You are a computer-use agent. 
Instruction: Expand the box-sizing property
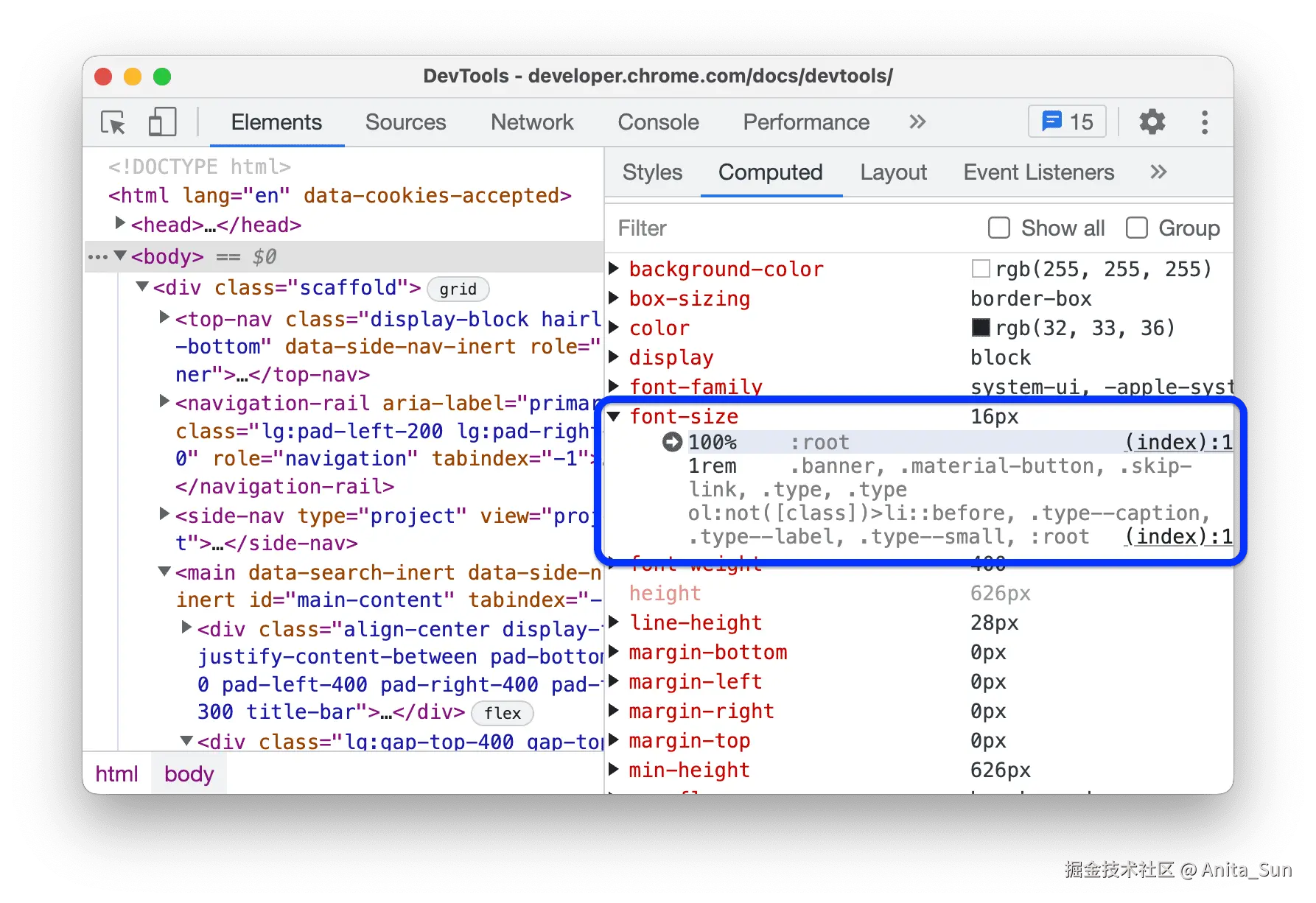point(614,298)
